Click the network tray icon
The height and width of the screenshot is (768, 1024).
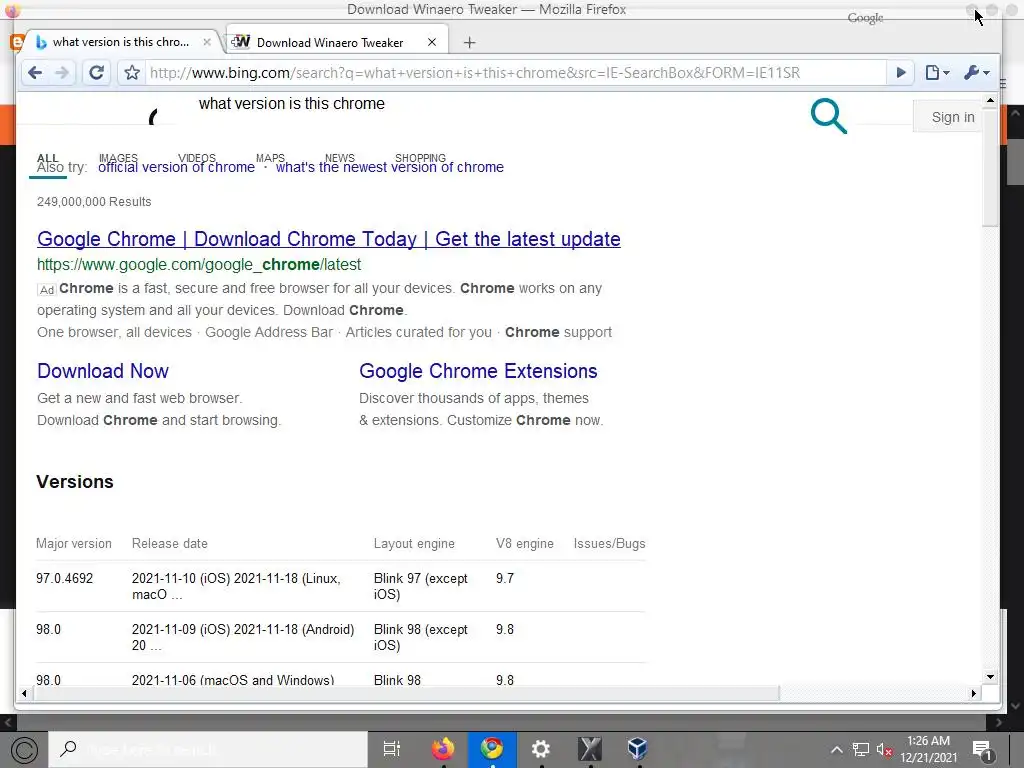[x=861, y=750]
